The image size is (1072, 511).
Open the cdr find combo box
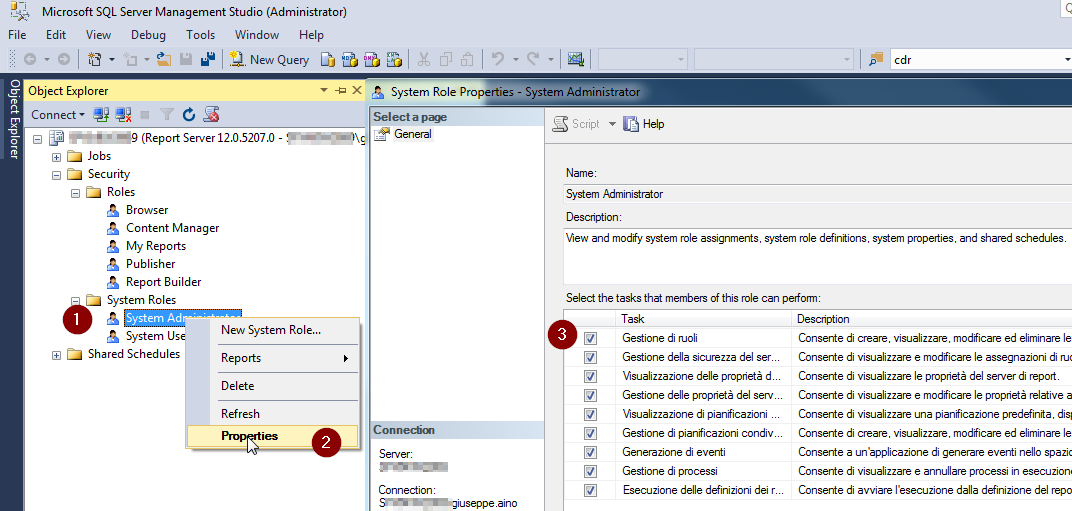pyautogui.click(x=1067, y=60)
